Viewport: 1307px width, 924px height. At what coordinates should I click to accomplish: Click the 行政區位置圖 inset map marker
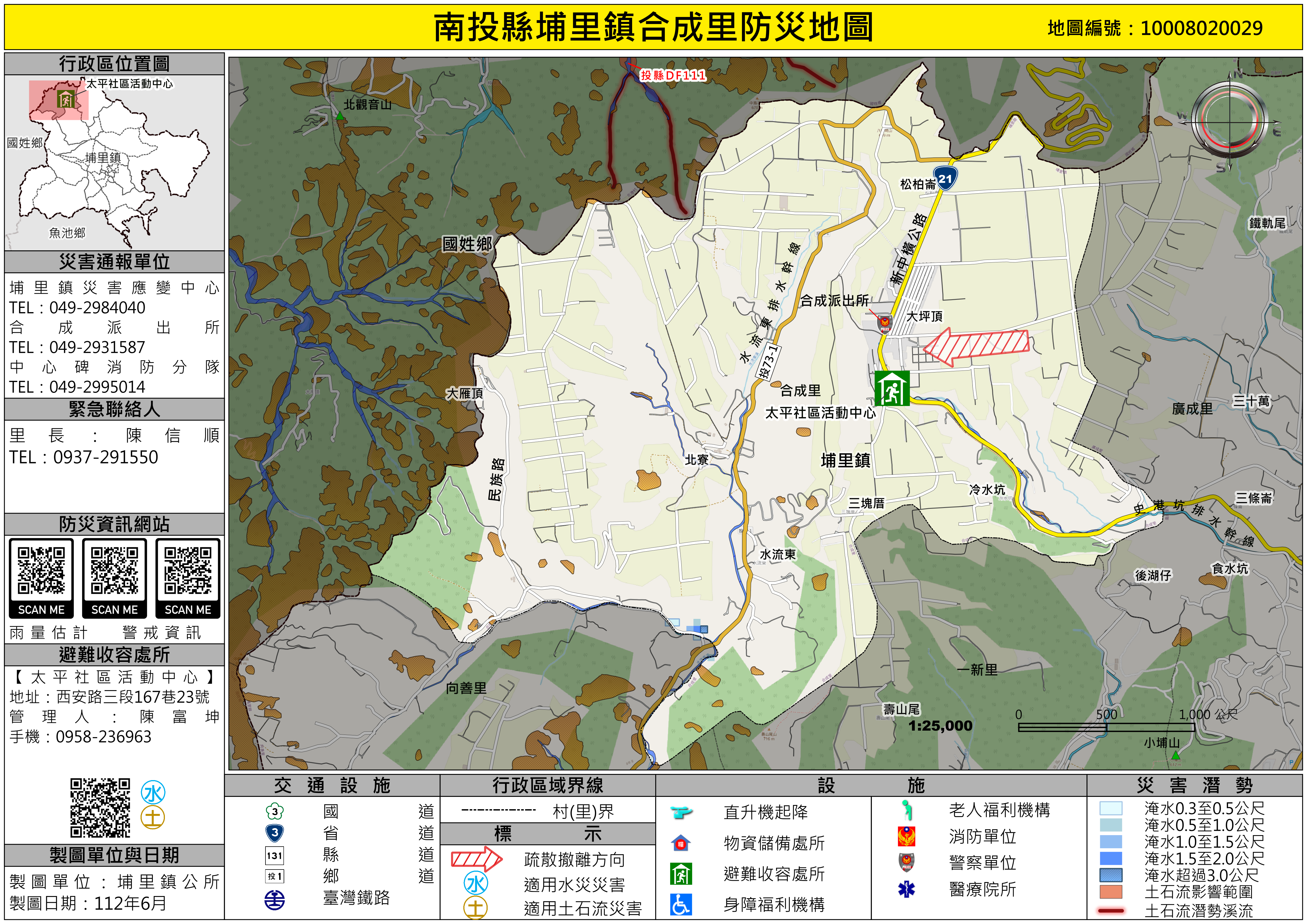[65, 99]
